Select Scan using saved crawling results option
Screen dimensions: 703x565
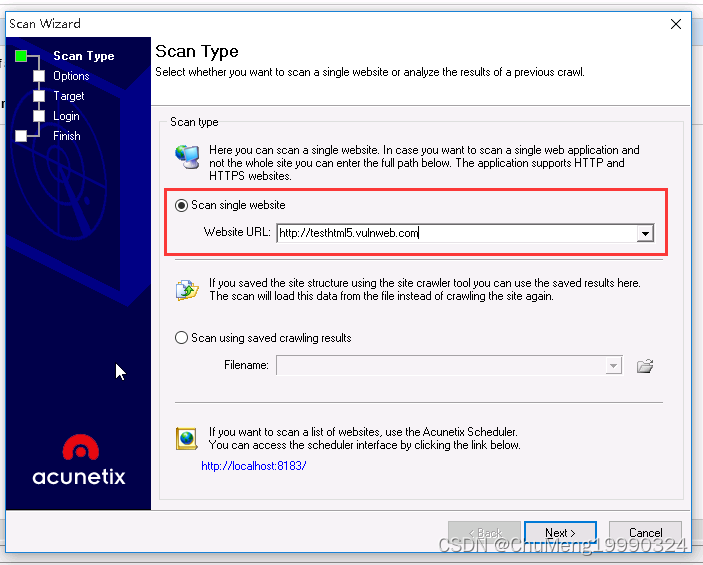tap(181, 338)
